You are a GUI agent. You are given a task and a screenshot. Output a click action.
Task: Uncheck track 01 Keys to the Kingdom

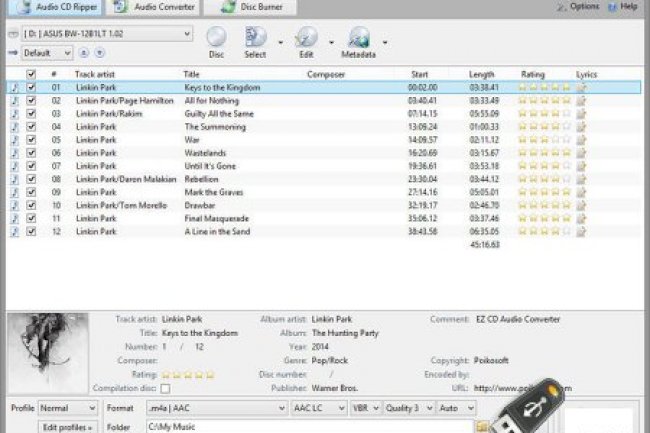pyautogui.click(x=31, y=87)
